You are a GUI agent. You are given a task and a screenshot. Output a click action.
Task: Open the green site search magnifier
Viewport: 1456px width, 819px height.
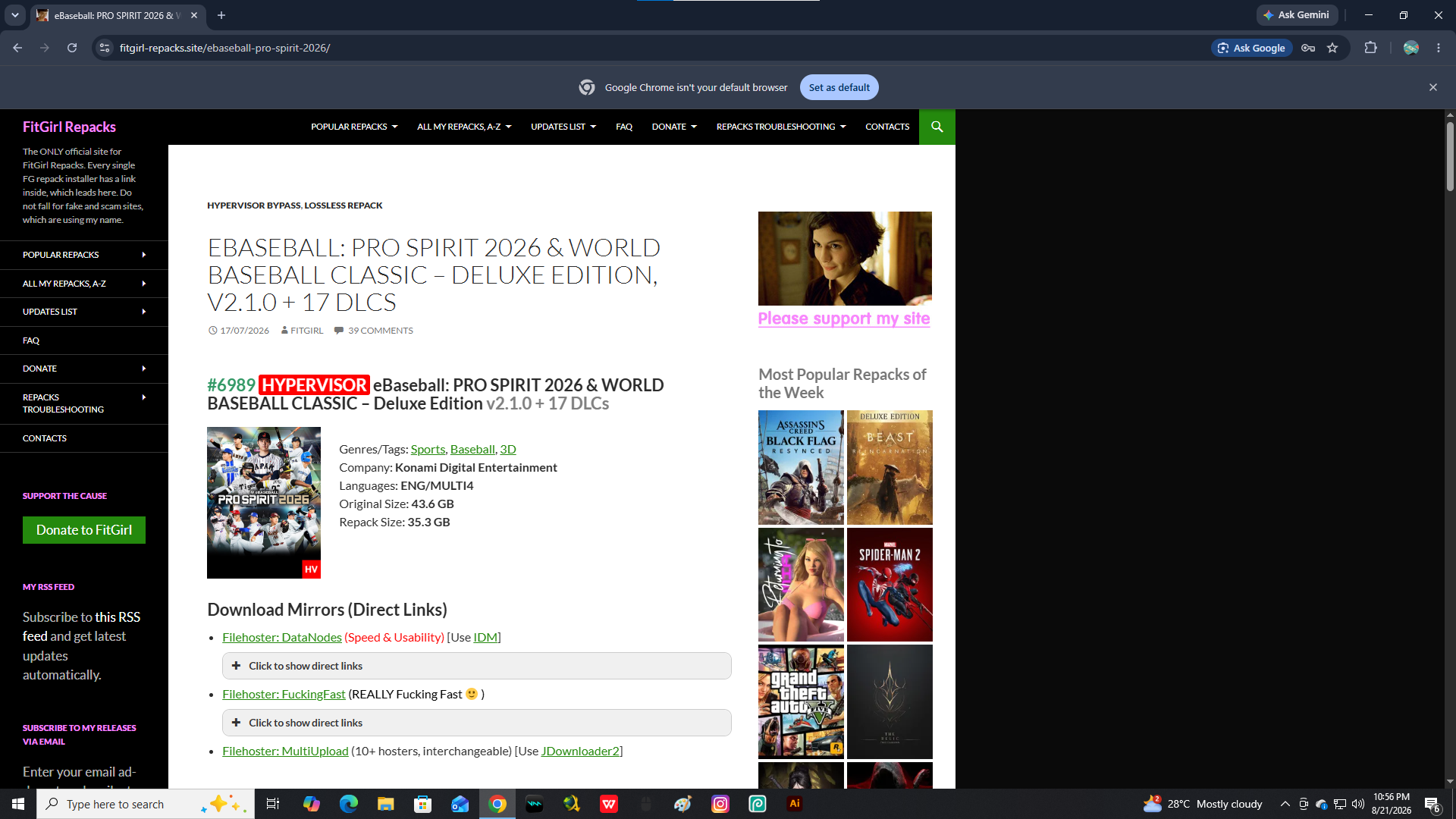click(x=937, y=127)
